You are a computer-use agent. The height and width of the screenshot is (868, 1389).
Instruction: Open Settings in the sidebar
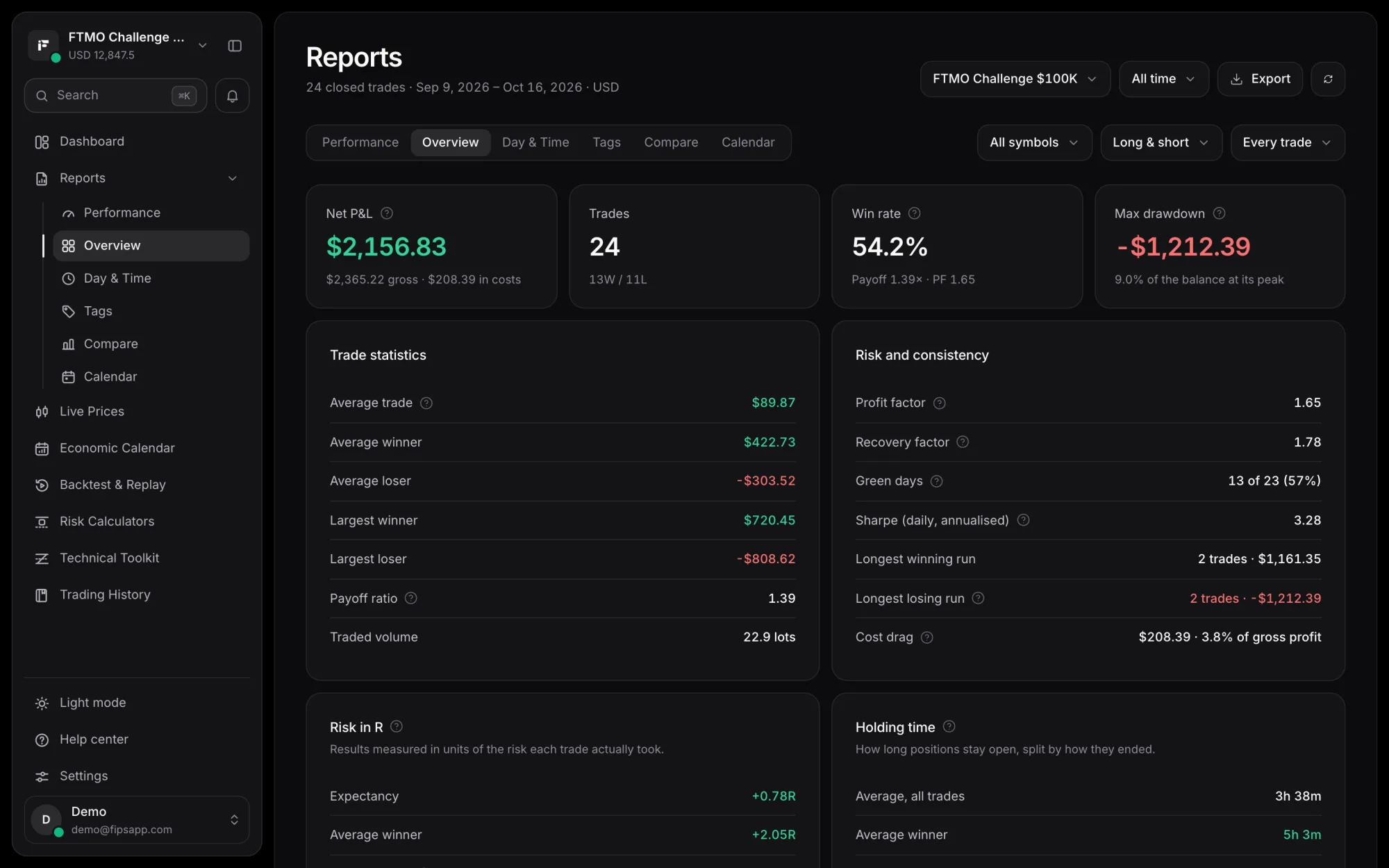click(x=137, y=776)
